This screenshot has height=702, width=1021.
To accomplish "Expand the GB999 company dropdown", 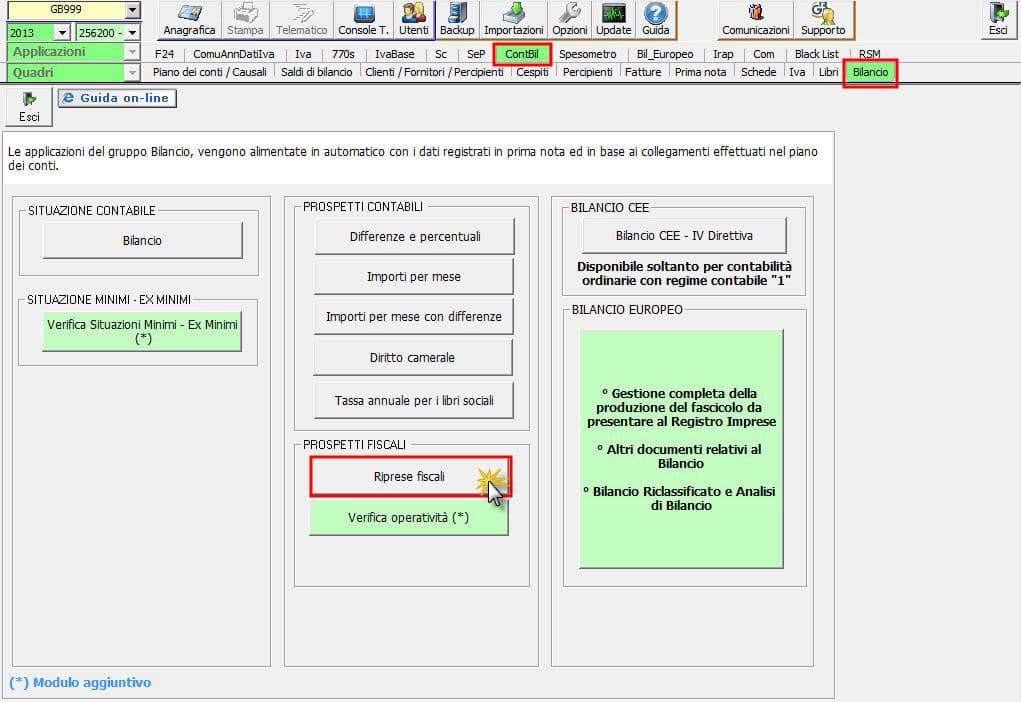I will pos(133,11).
